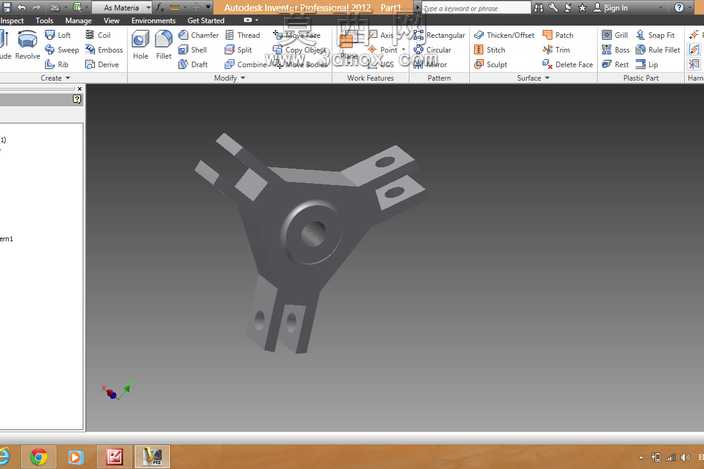This screenshot has height=469, width=704.
Task: Select the Shell tool
Action: click(x=193, y=50)
